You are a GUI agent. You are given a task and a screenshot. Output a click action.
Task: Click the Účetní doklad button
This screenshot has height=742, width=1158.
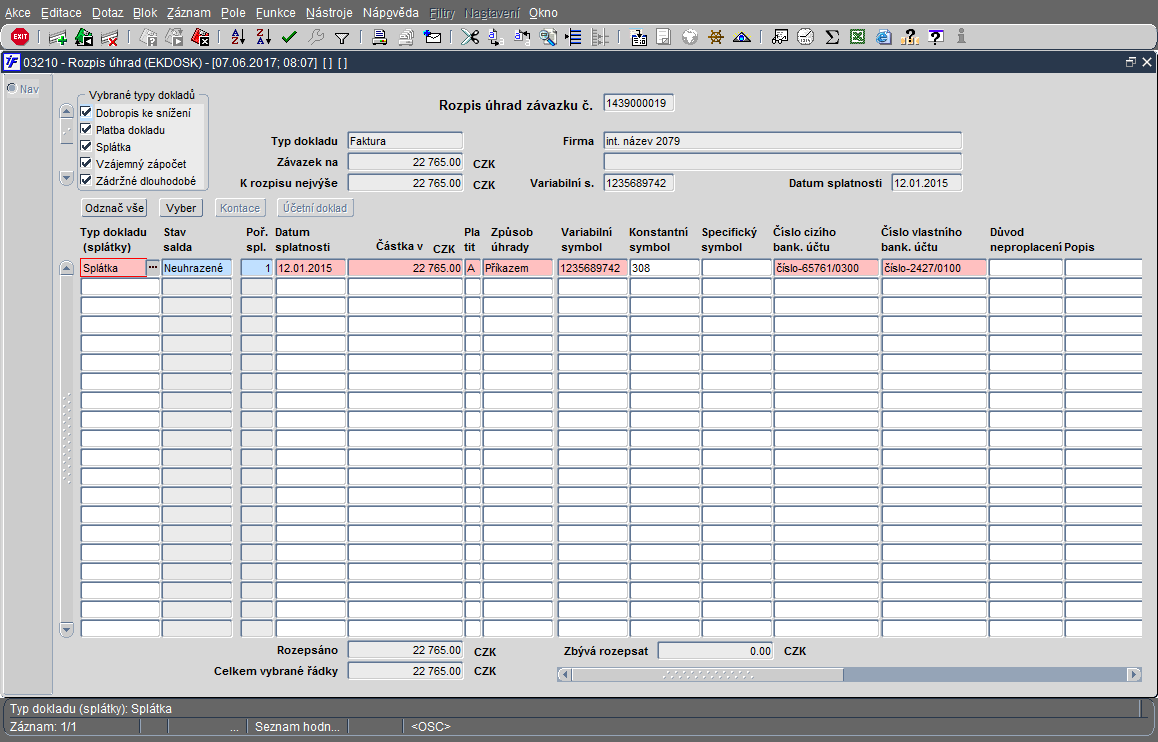point(315,208)
